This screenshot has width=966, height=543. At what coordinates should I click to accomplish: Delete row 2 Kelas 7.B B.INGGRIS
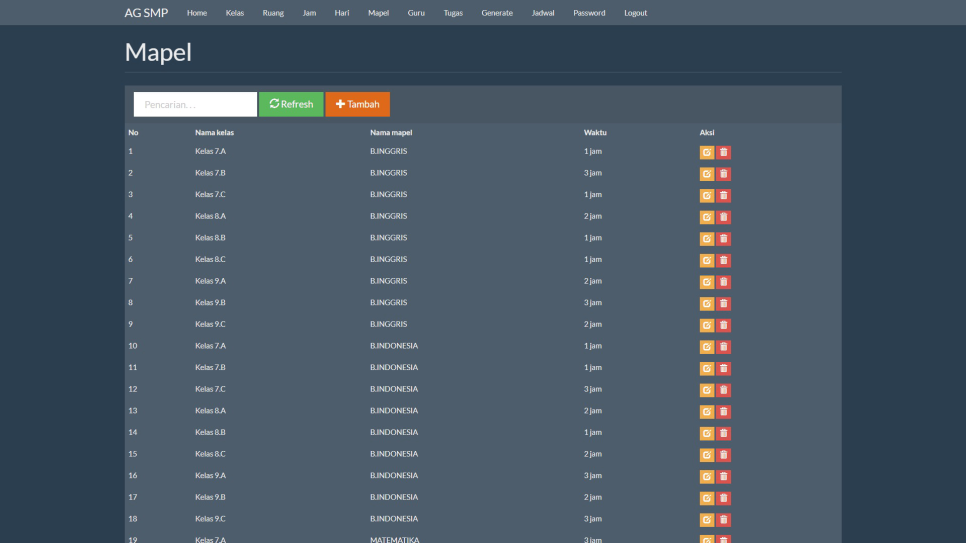coord(724,174)
